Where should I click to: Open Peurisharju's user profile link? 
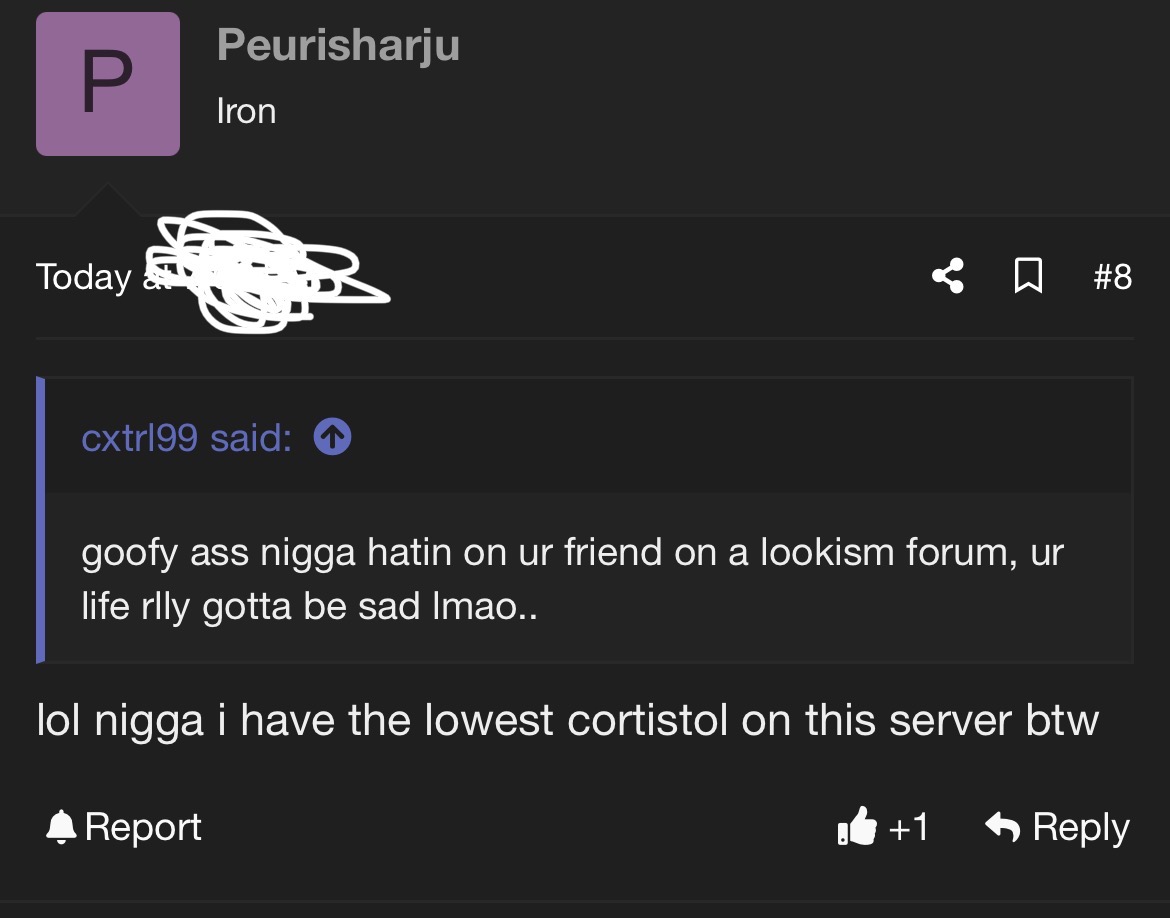tap(338, 46)
